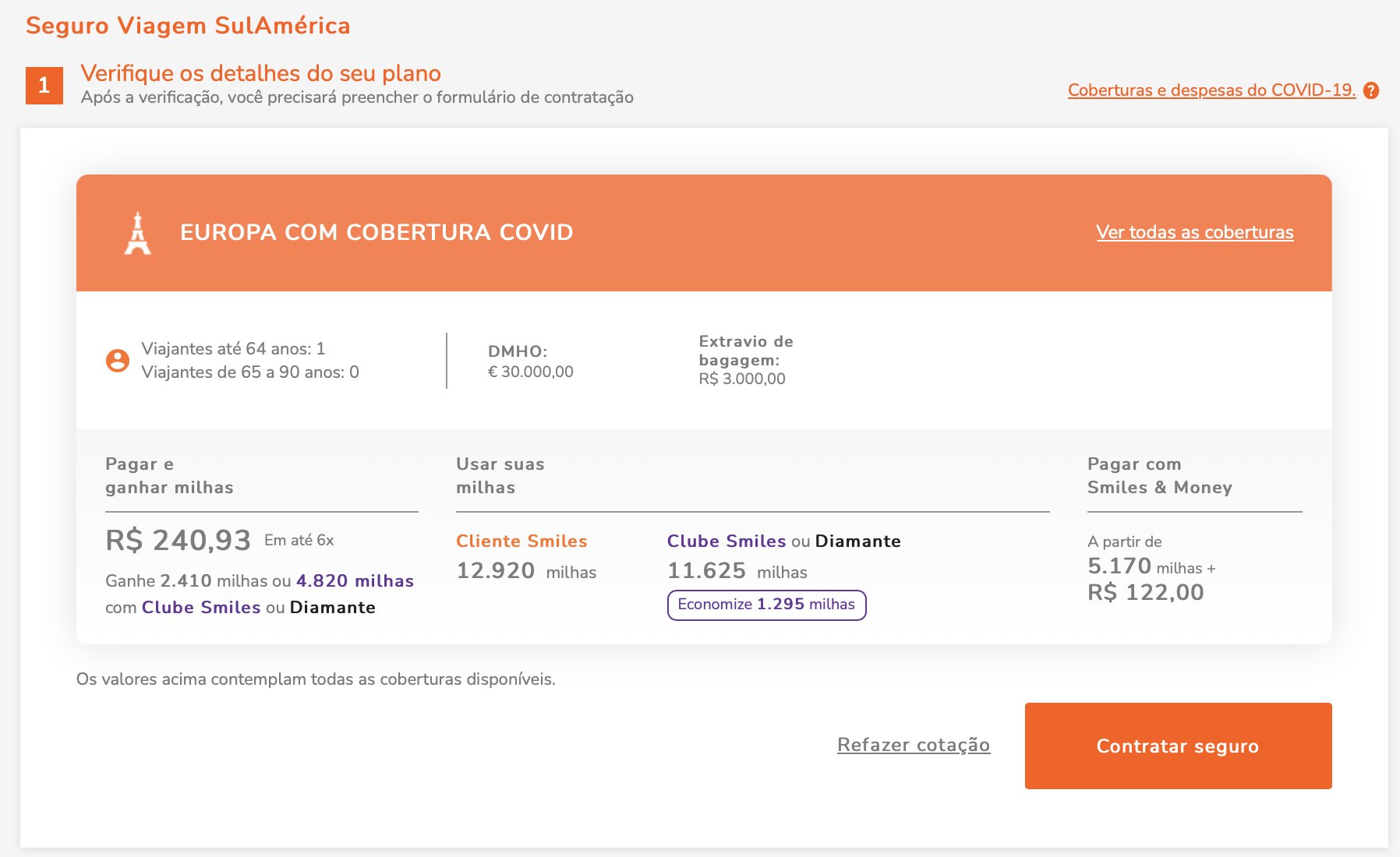Click the Os valores acima contemplam note

click(316, 679)
